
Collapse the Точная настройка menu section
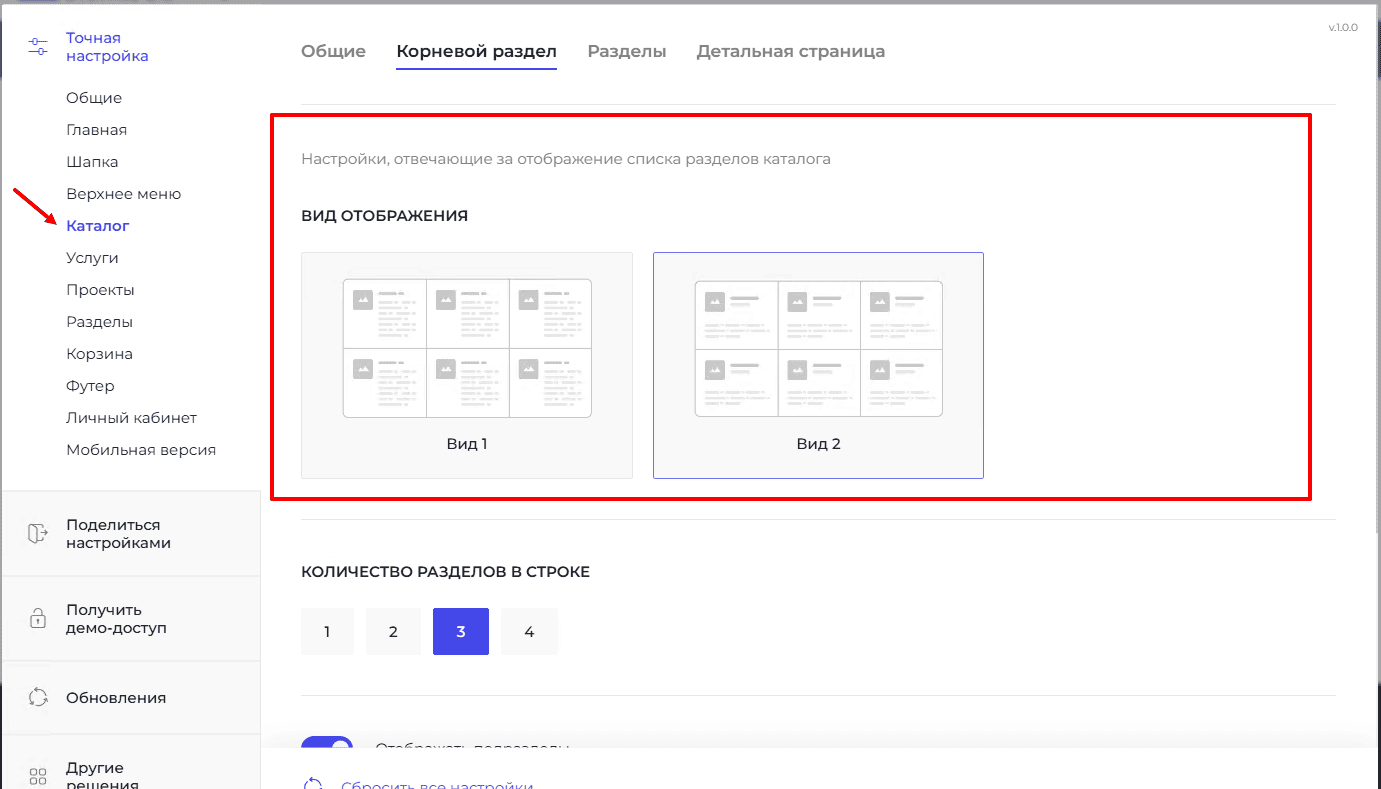(x=107, y=47)
